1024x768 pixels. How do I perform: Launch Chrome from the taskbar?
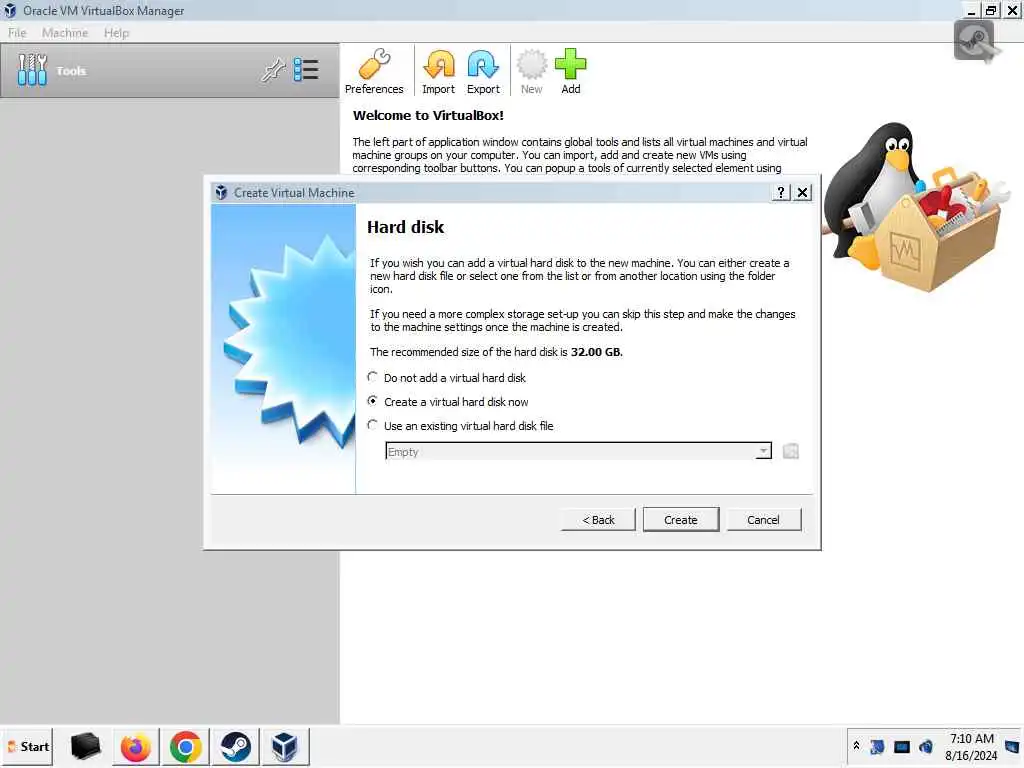(x=185, y=746)
